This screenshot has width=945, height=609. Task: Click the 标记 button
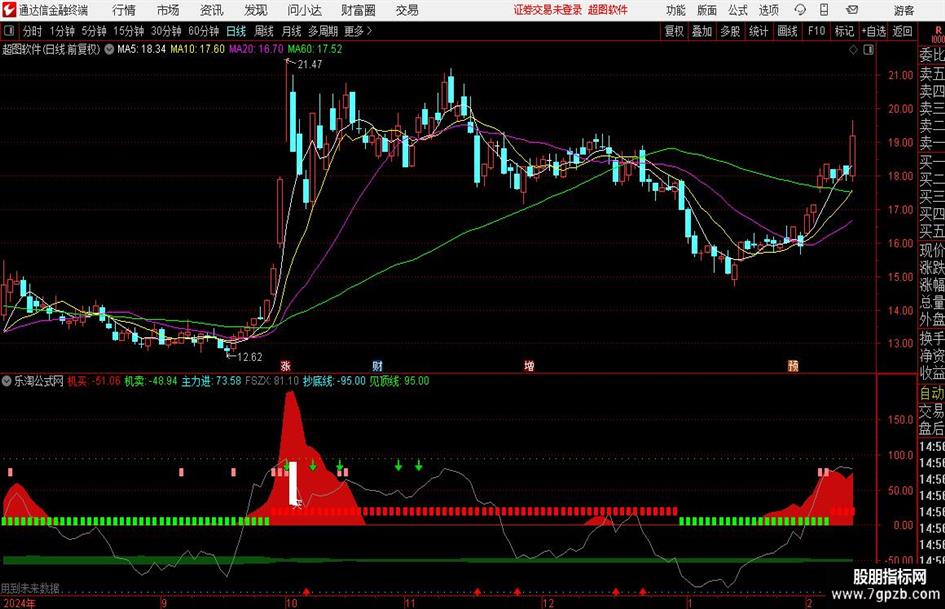844,31
